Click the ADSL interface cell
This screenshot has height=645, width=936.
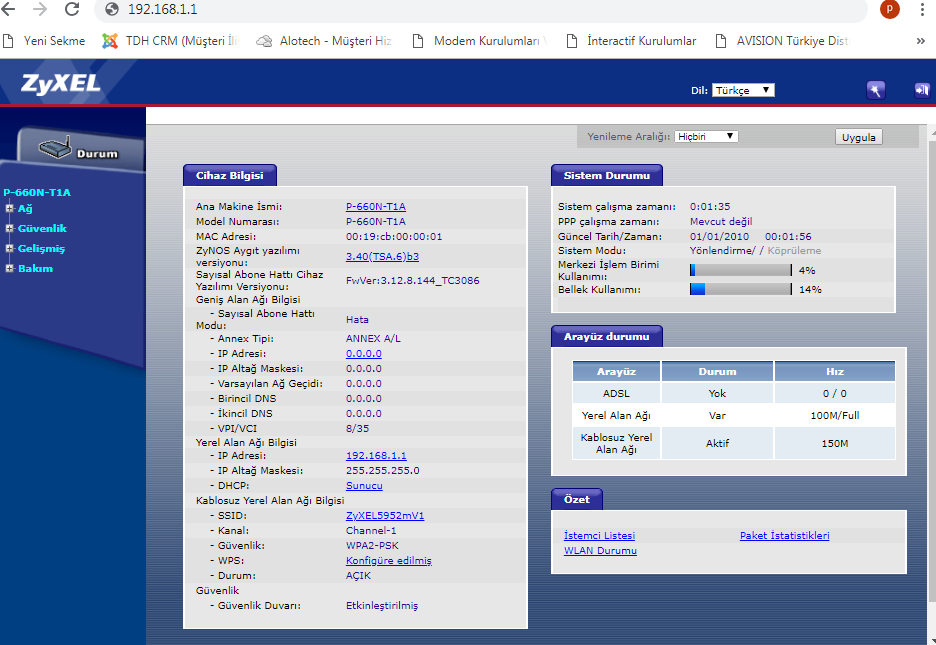pos(616,394)
